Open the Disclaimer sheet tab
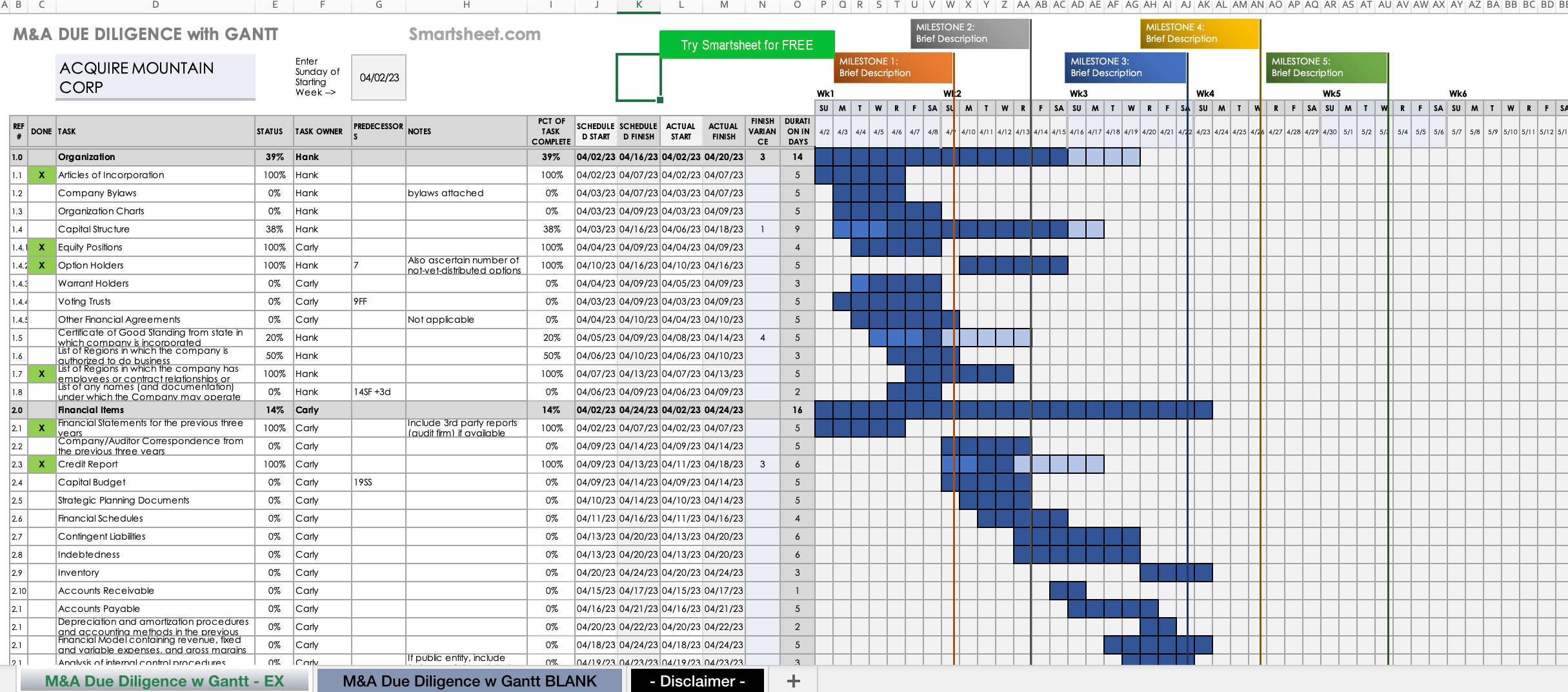The image size is (1568, 692). pos(697,681)
